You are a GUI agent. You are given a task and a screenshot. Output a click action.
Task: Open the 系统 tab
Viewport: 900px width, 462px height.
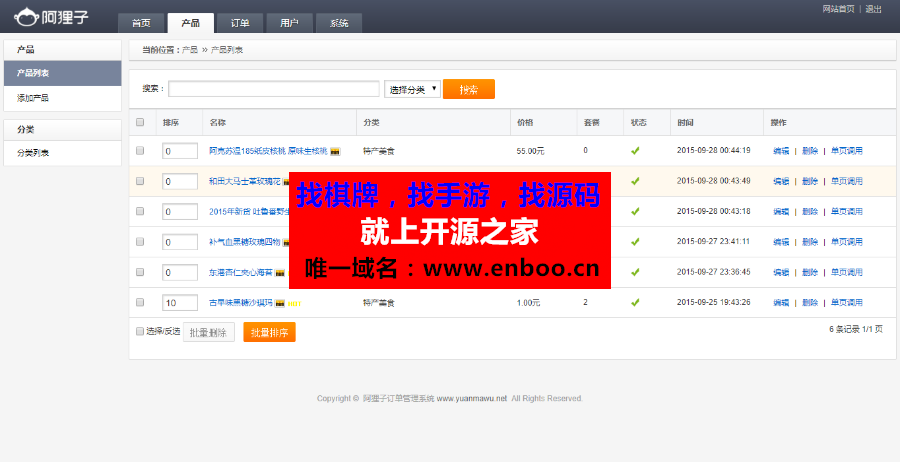coord(339,23)
